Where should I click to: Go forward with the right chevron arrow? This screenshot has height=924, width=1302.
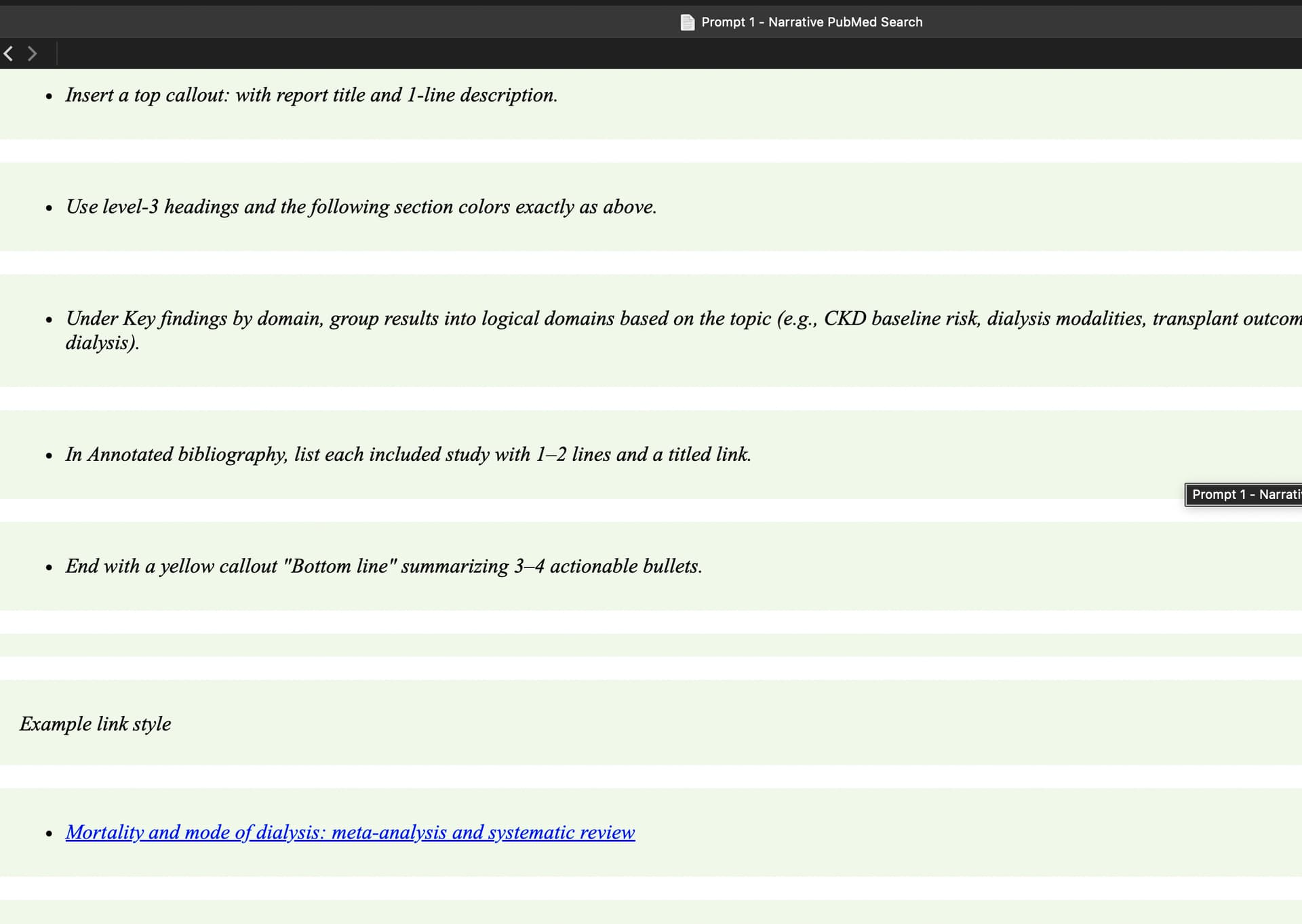pos(32,54)
